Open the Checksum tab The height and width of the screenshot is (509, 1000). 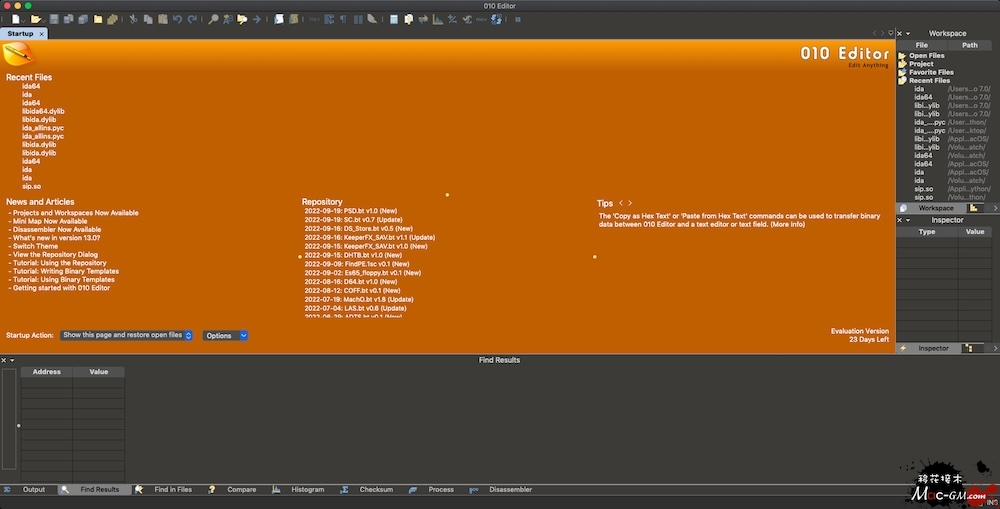pyautogui.click(x=375, y=490)
